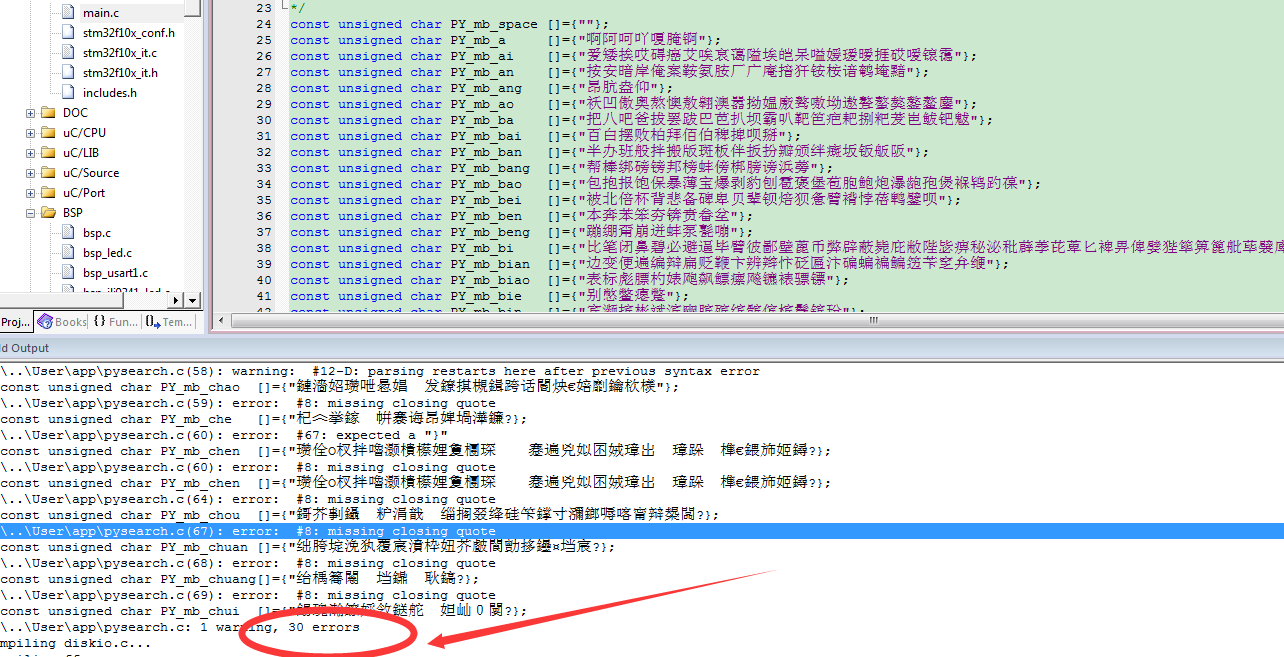Screen dimensions: 1284x657
Task: Switch to the Templates tab
Action: [168, 322]
